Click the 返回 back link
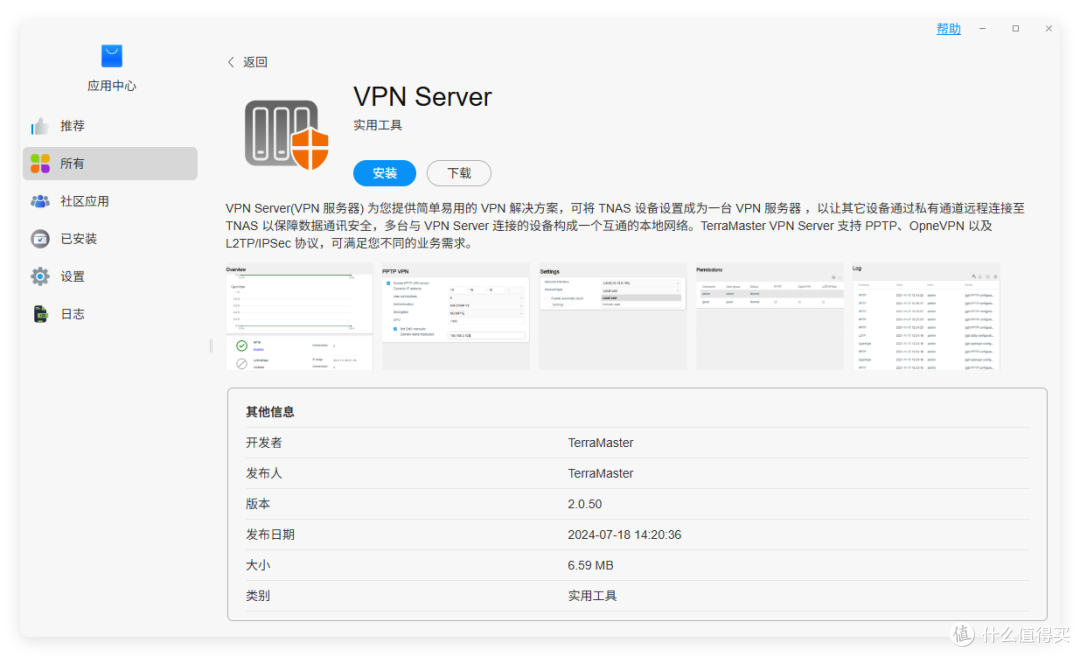 [x=255, y=62]
